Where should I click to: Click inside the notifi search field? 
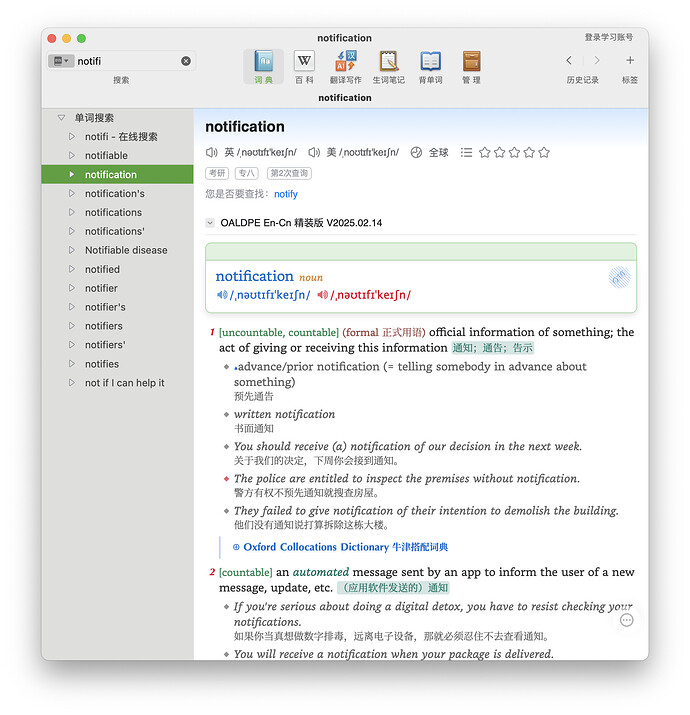[128, 61]
